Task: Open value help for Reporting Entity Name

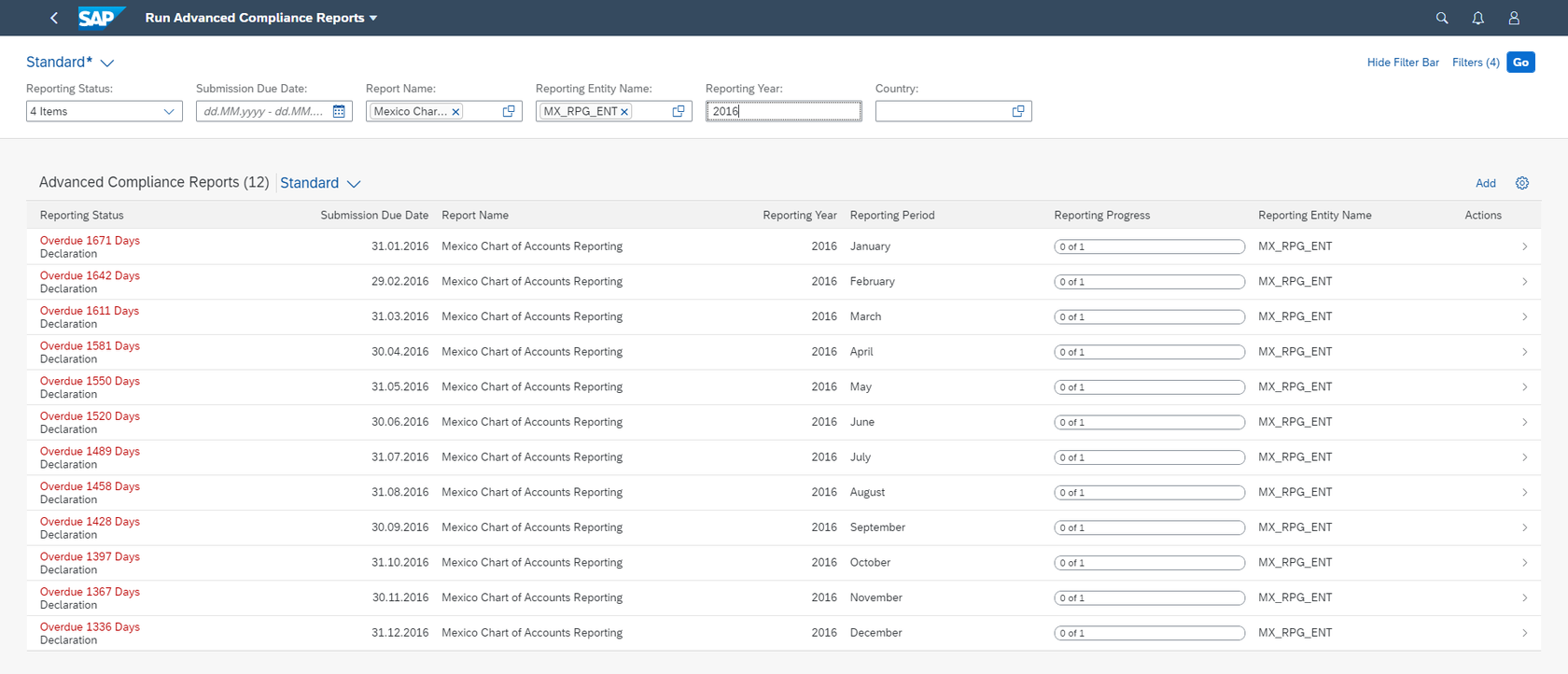Action: tap(679, 111)
